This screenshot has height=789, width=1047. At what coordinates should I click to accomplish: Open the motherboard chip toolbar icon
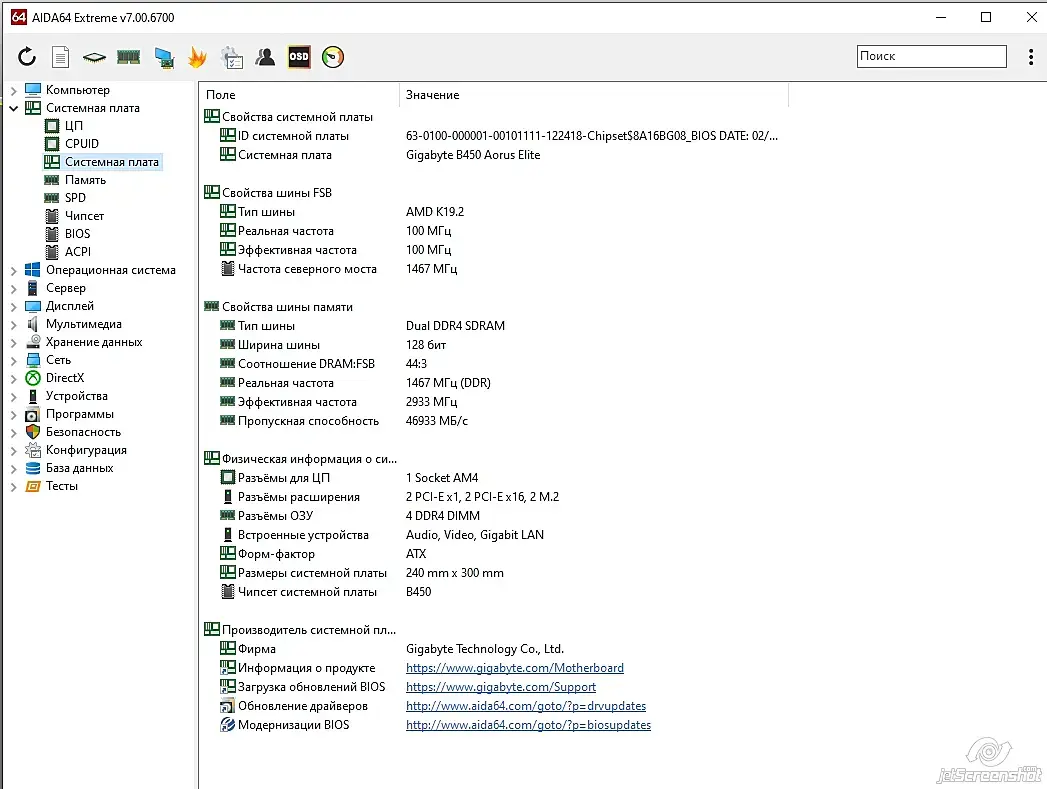click(94, 57)
